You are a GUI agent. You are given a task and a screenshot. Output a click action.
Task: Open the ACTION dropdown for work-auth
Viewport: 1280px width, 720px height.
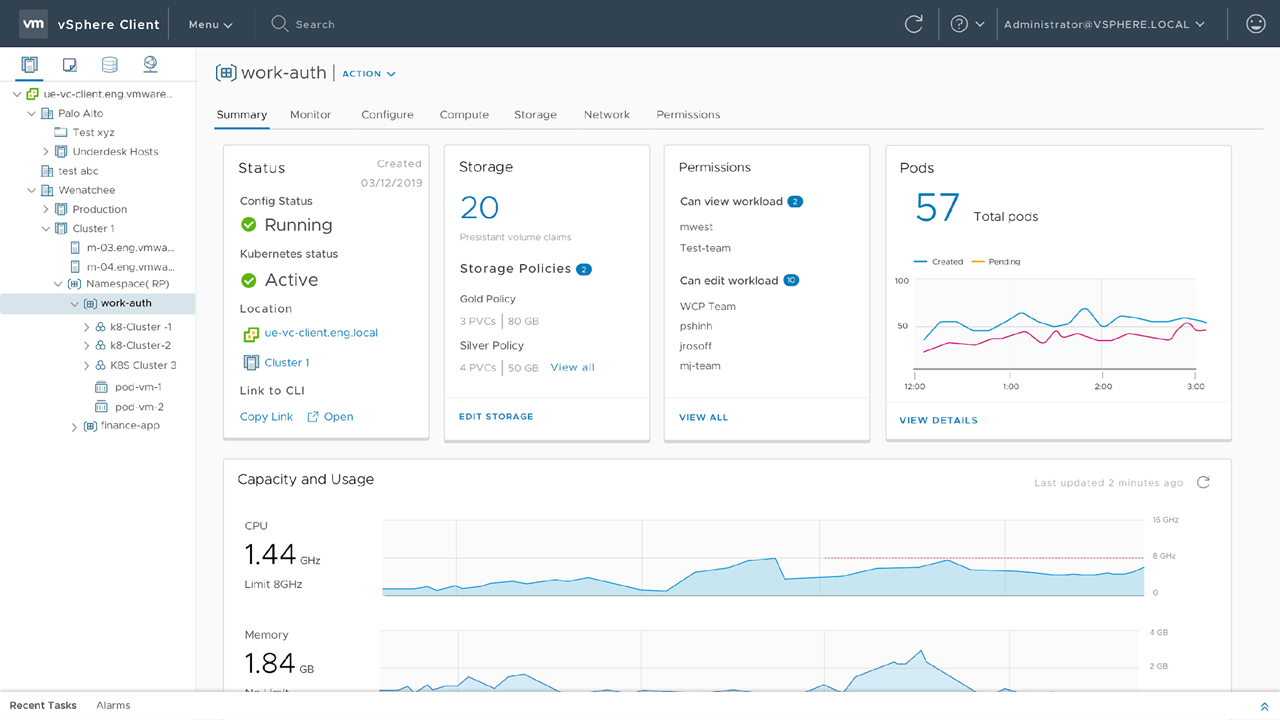[366, 73]
